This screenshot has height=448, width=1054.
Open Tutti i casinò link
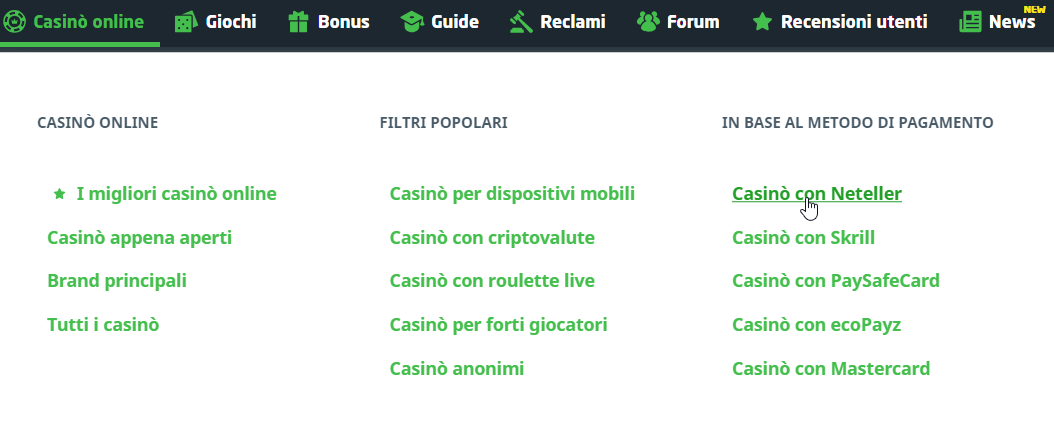tap(103, 325)
